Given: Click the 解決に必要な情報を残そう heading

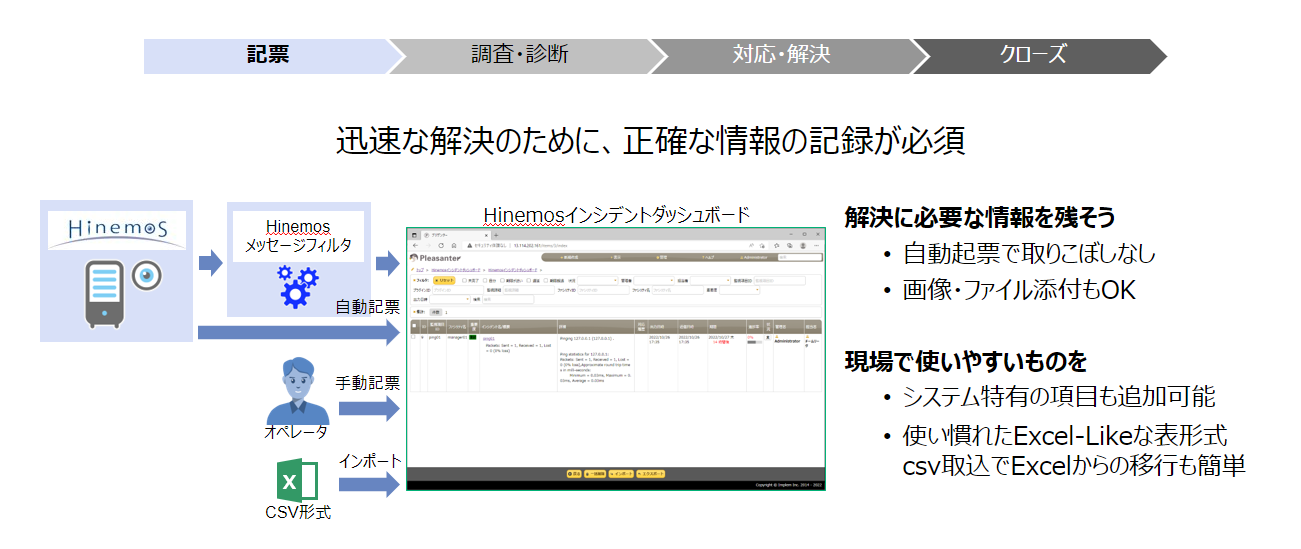Looking at the screenshot, I should pyautogui.click(x=979, y=217).
